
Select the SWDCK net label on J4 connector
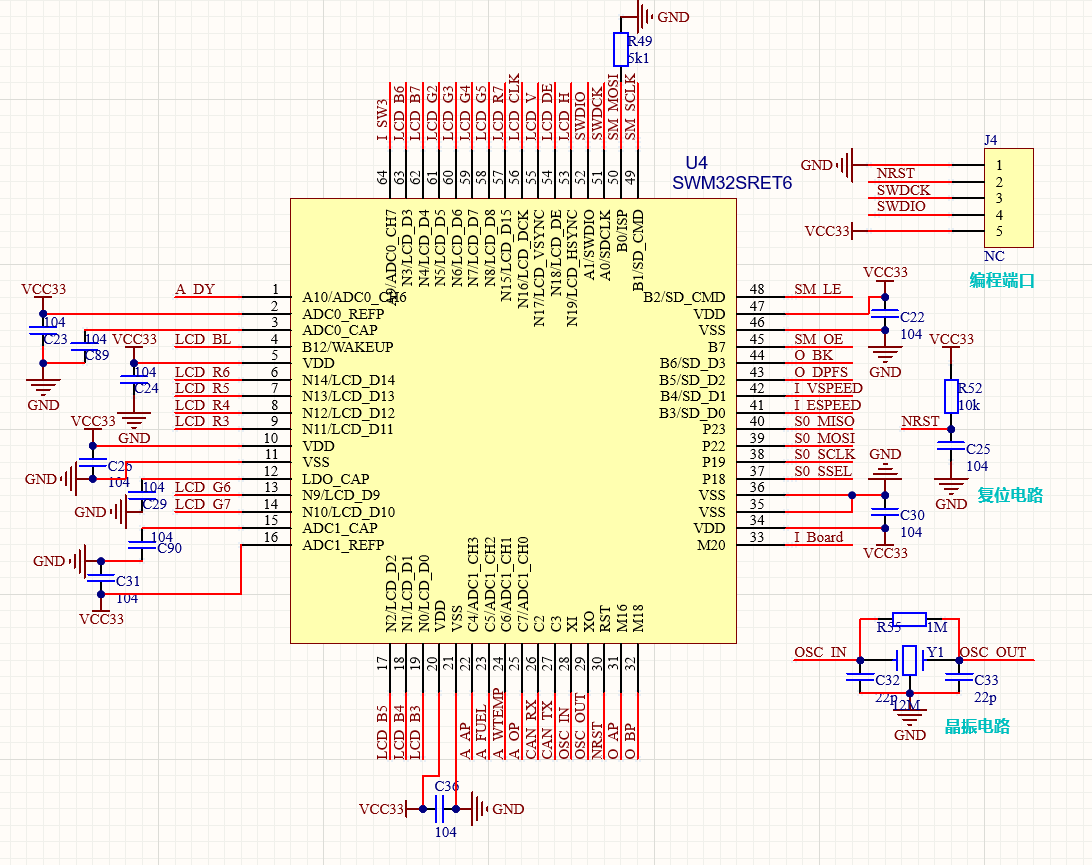pos(903,190)
